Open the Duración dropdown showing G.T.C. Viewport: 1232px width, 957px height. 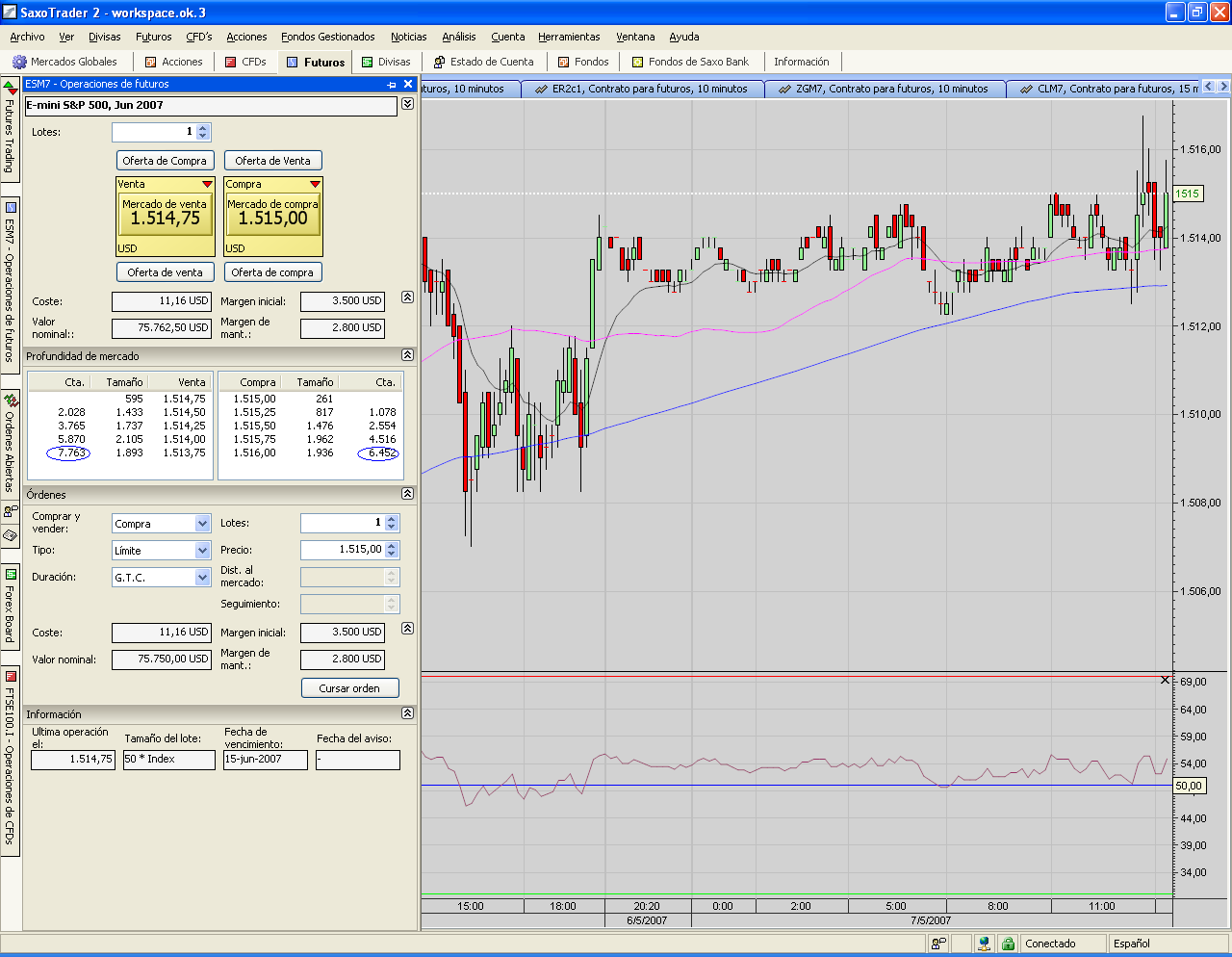pyautogui.click(x=202, y=578)
